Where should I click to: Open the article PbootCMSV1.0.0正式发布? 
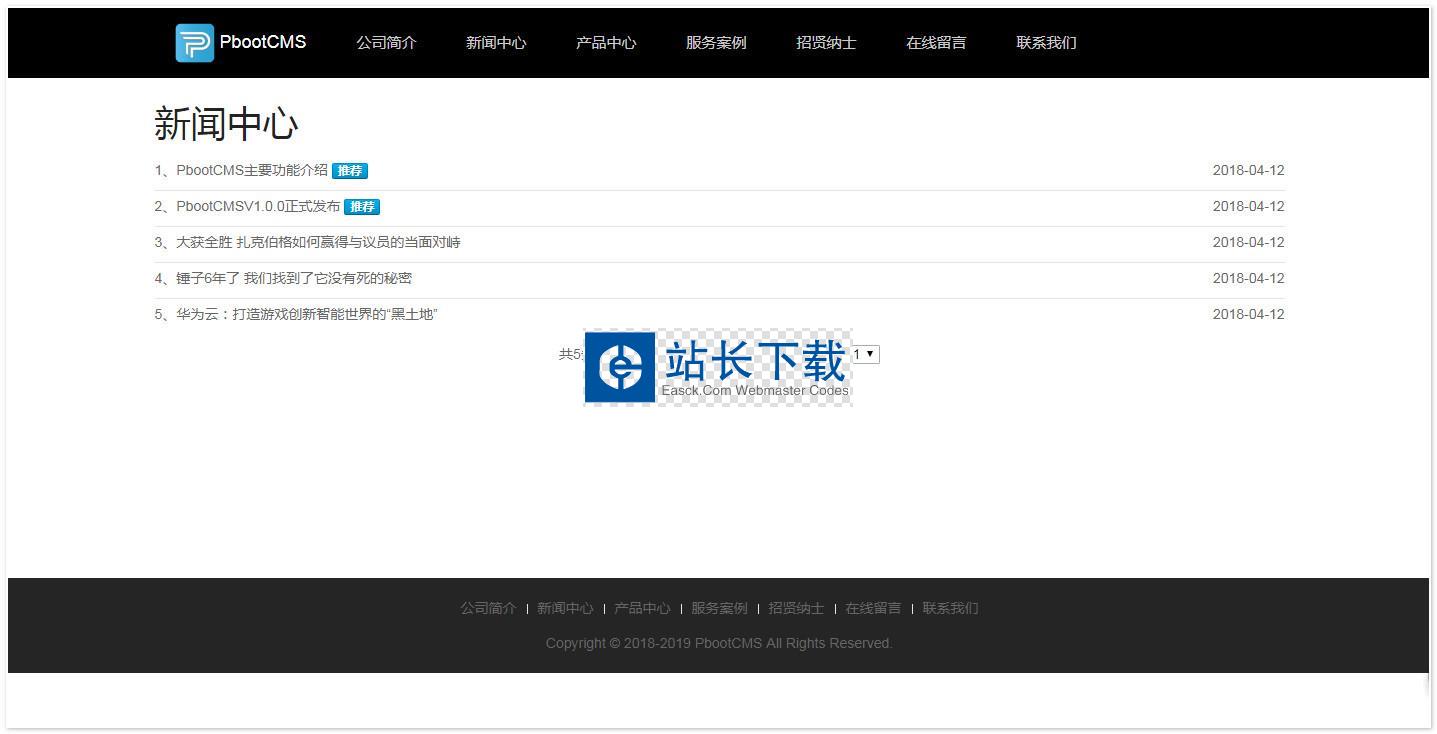[x=257, y=206]
